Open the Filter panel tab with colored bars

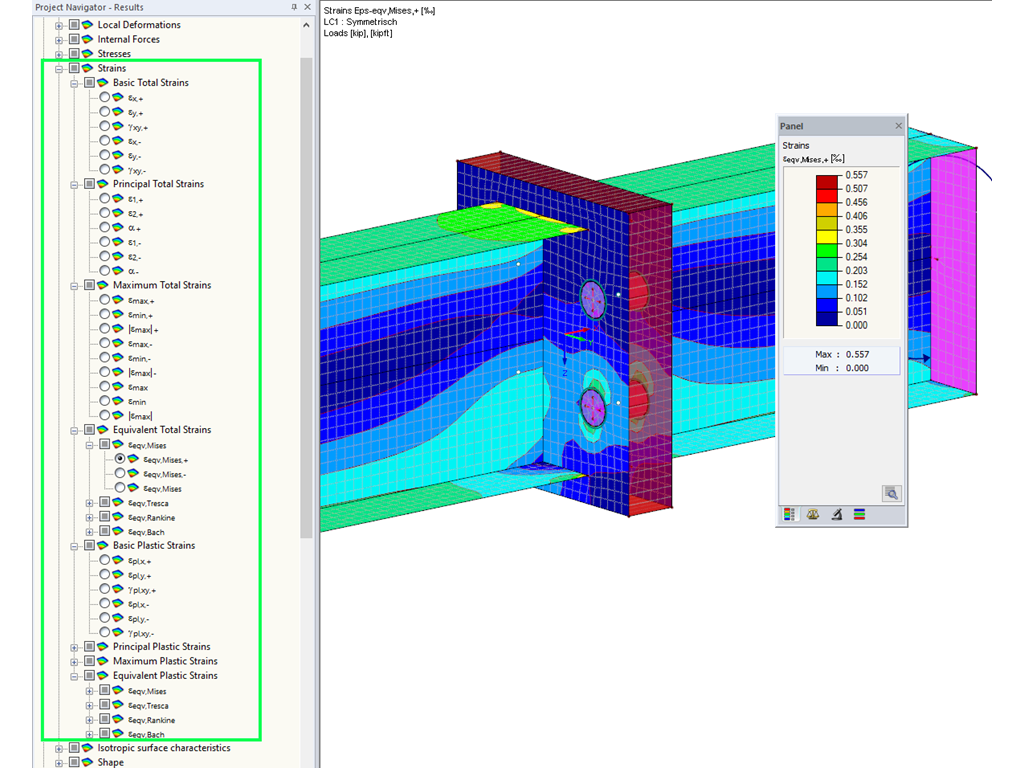tap(859, 514)
